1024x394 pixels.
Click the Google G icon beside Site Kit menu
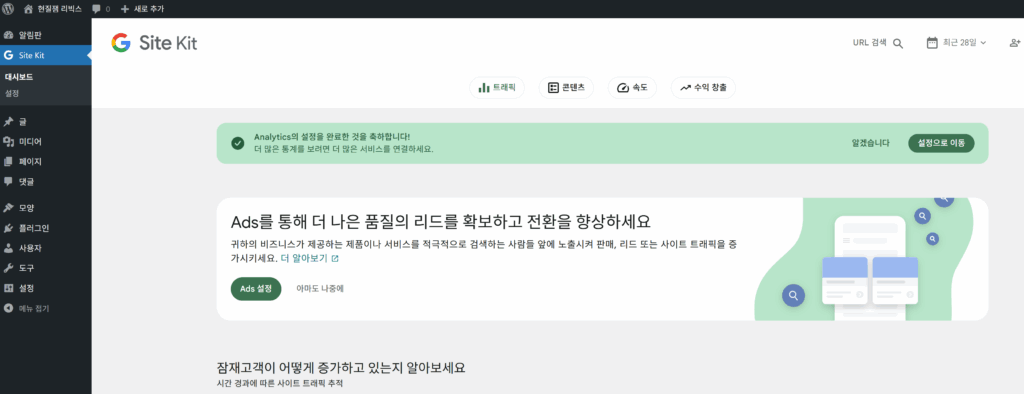[x=8, y=55]
